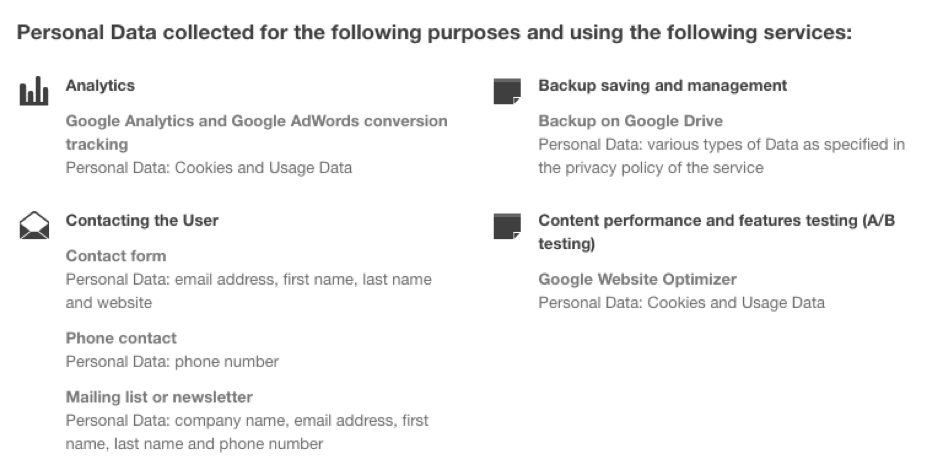The image size is (941, 464).
Task: Click Analytics' Cookies and Usage Data text
Action: (x=209, y=168)
